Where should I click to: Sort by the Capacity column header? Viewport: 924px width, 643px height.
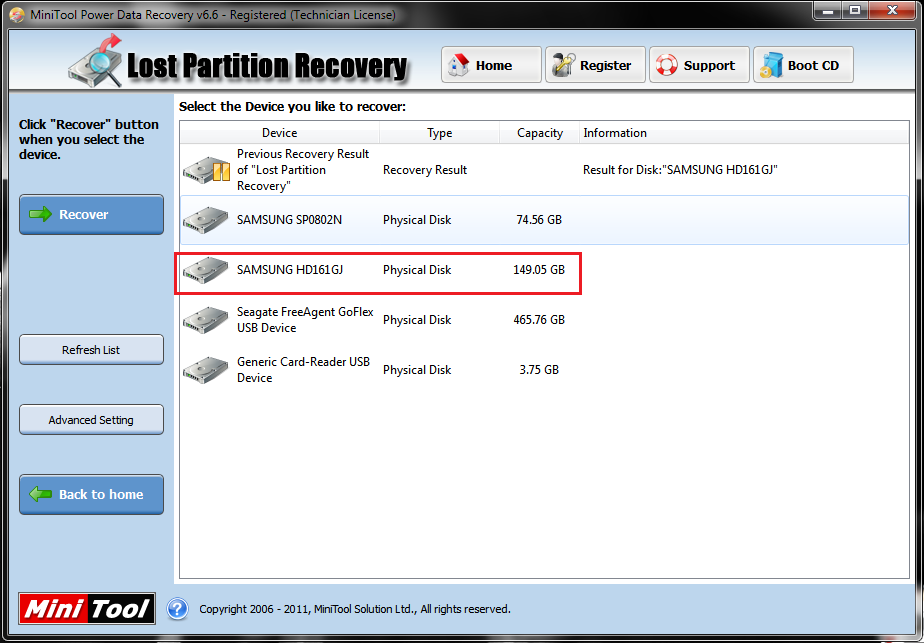[540, 133]
